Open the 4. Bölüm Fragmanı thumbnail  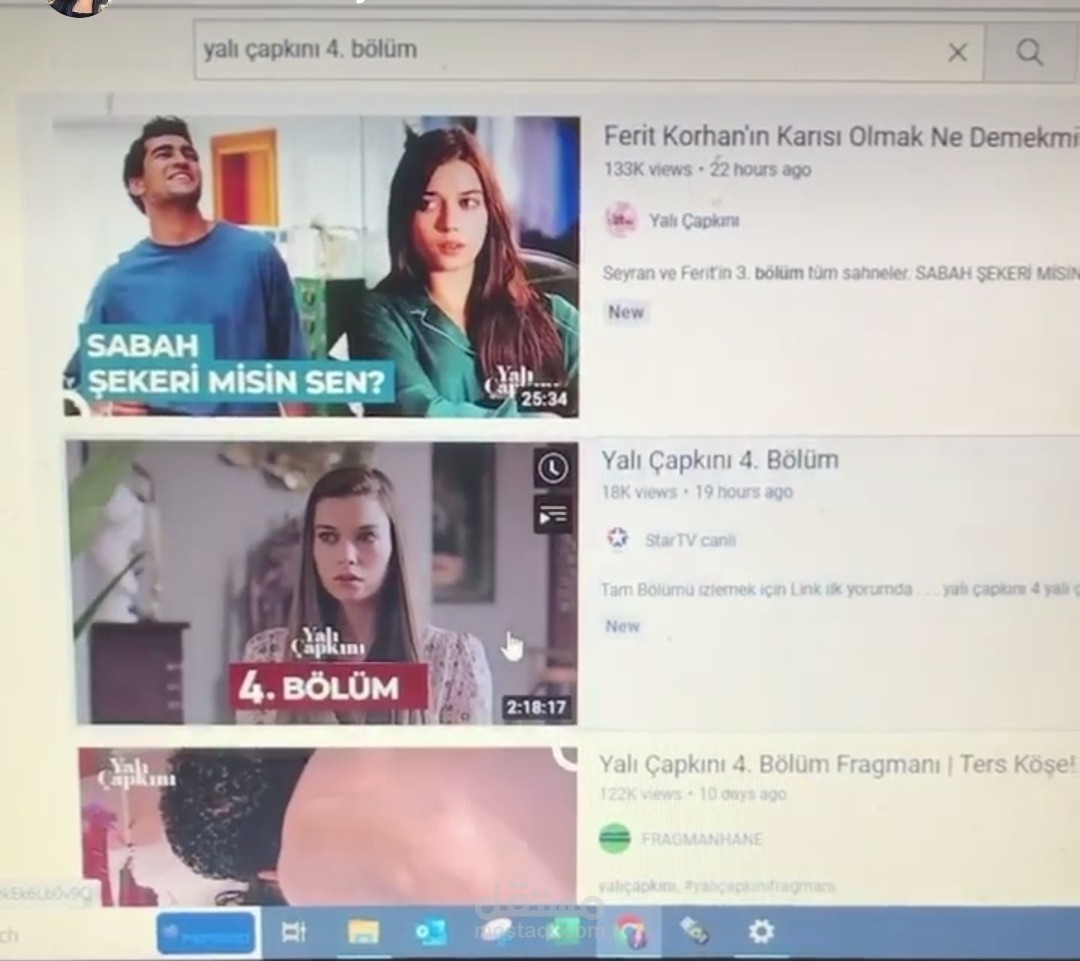[x=328, y=827]
